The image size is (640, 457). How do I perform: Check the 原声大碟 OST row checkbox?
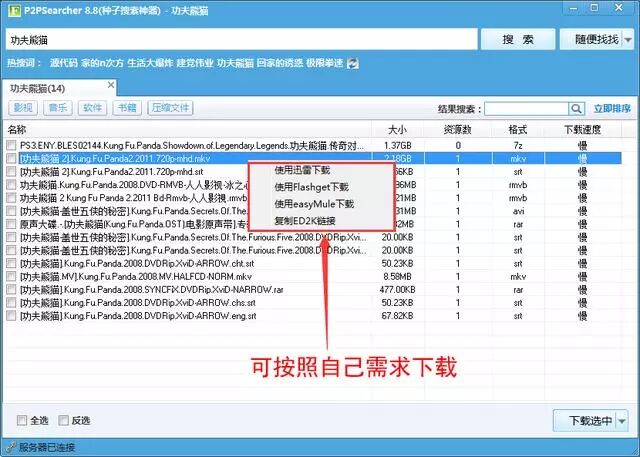(11, 224)
